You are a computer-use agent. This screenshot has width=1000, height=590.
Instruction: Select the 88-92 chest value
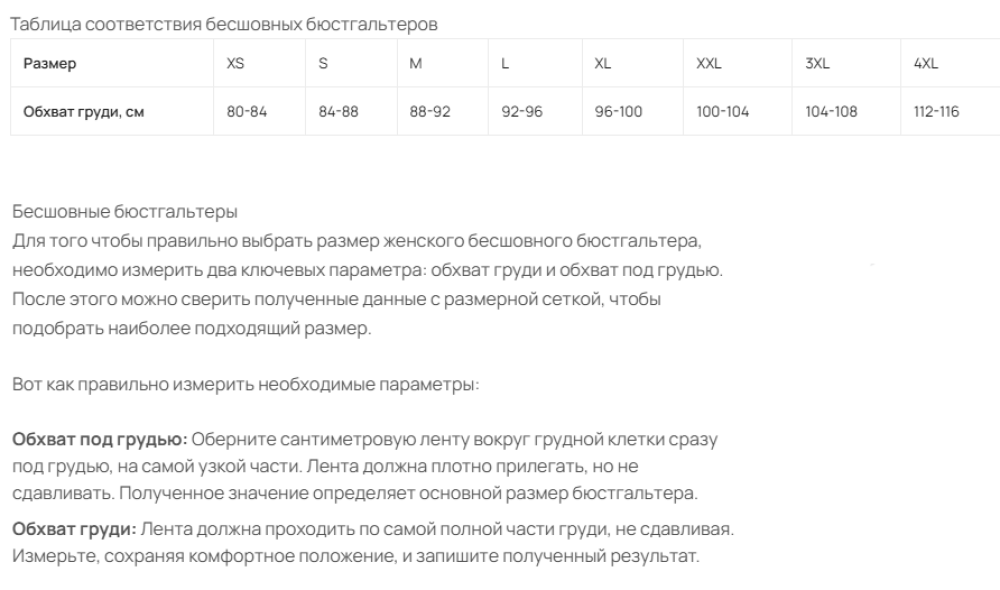(443, 111)
